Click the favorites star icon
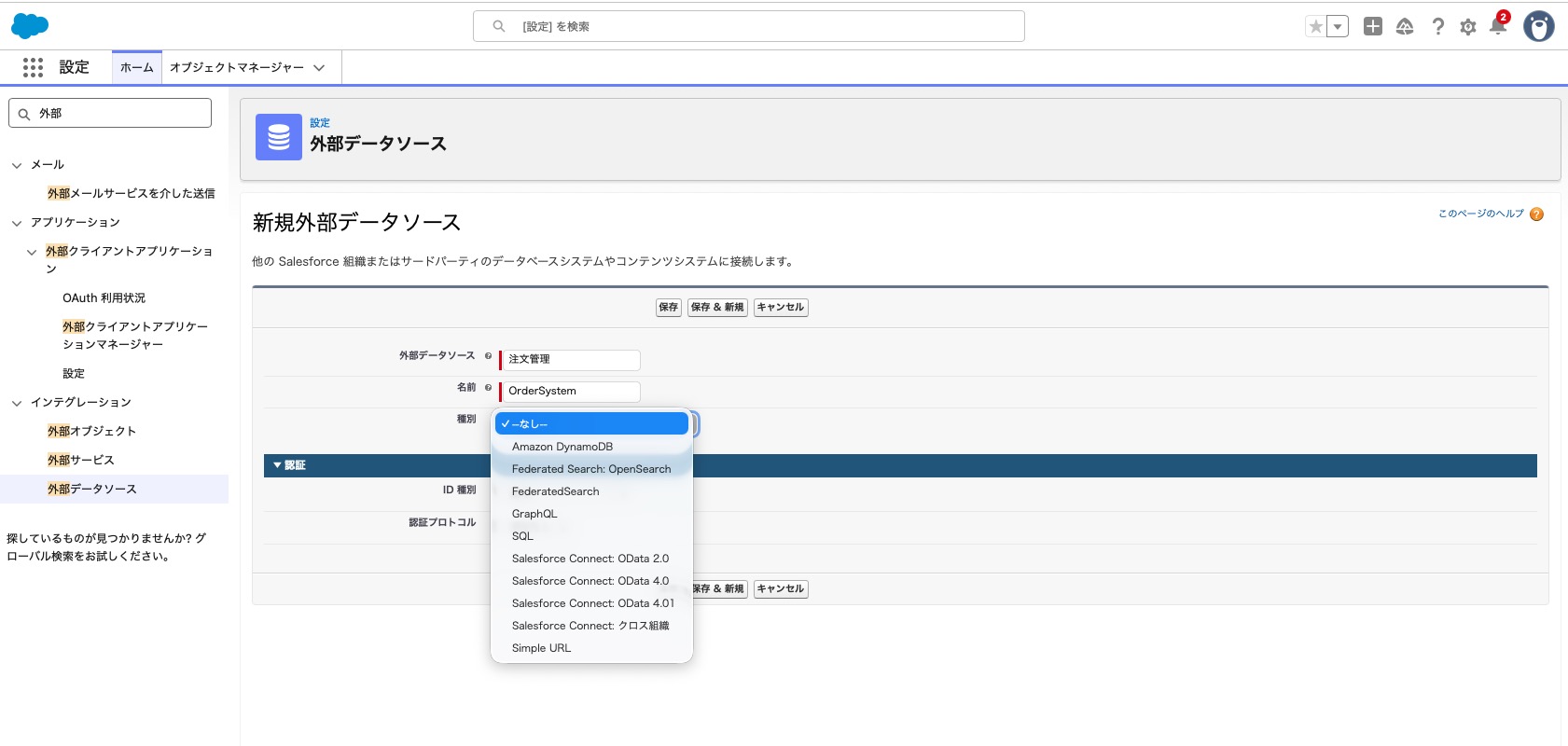The height and width of the screenshot is (746, 1568). 1315,27
